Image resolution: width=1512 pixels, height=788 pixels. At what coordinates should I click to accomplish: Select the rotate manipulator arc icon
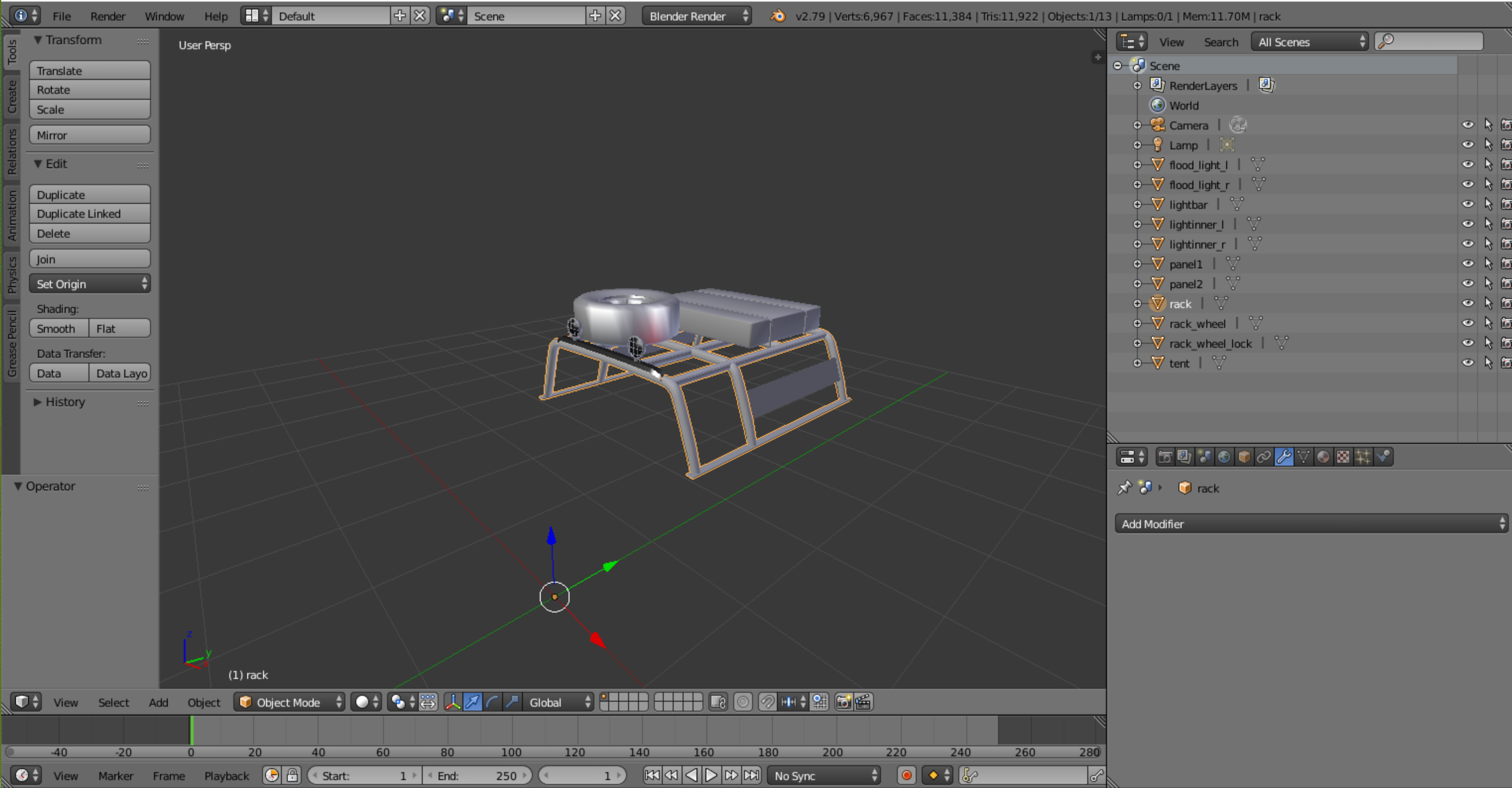pyautogui.click(x=492, y=702)
